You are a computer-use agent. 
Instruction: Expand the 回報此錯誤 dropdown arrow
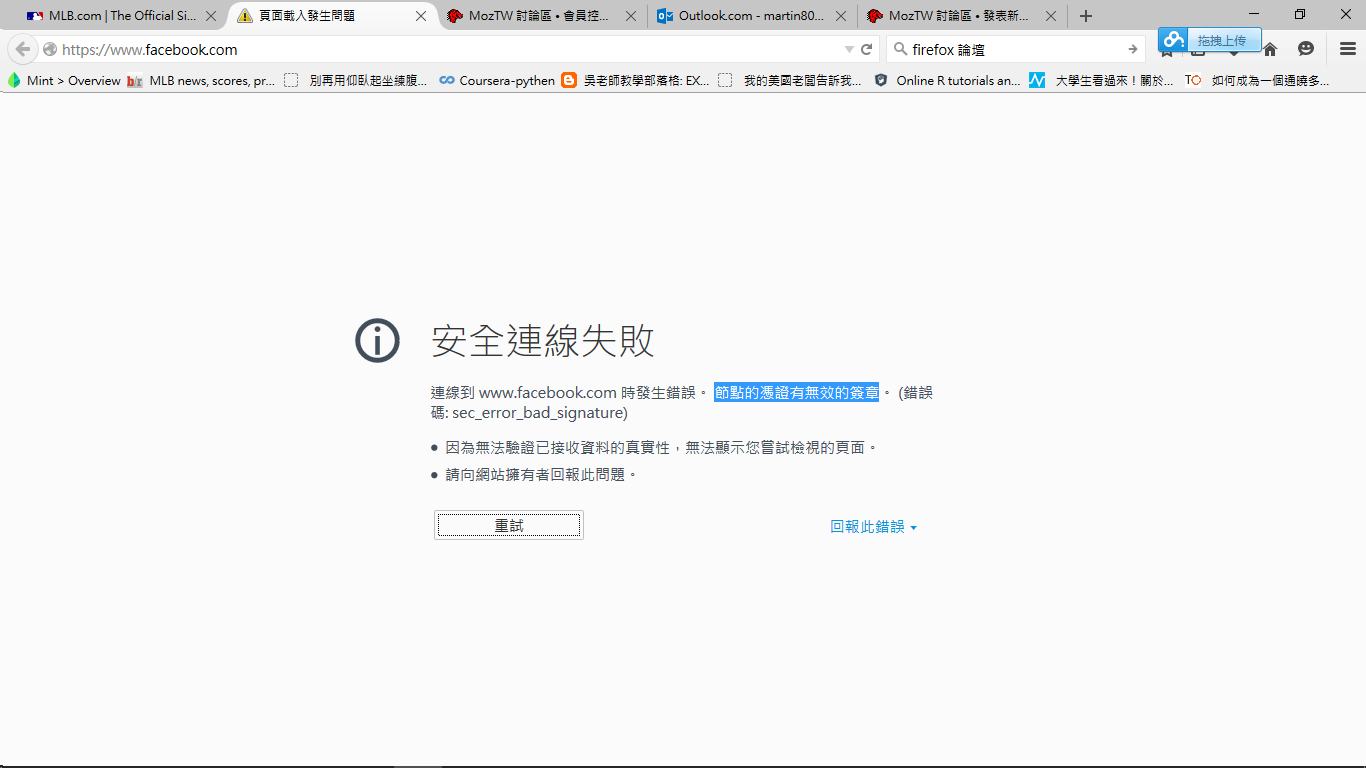(914, 528)
